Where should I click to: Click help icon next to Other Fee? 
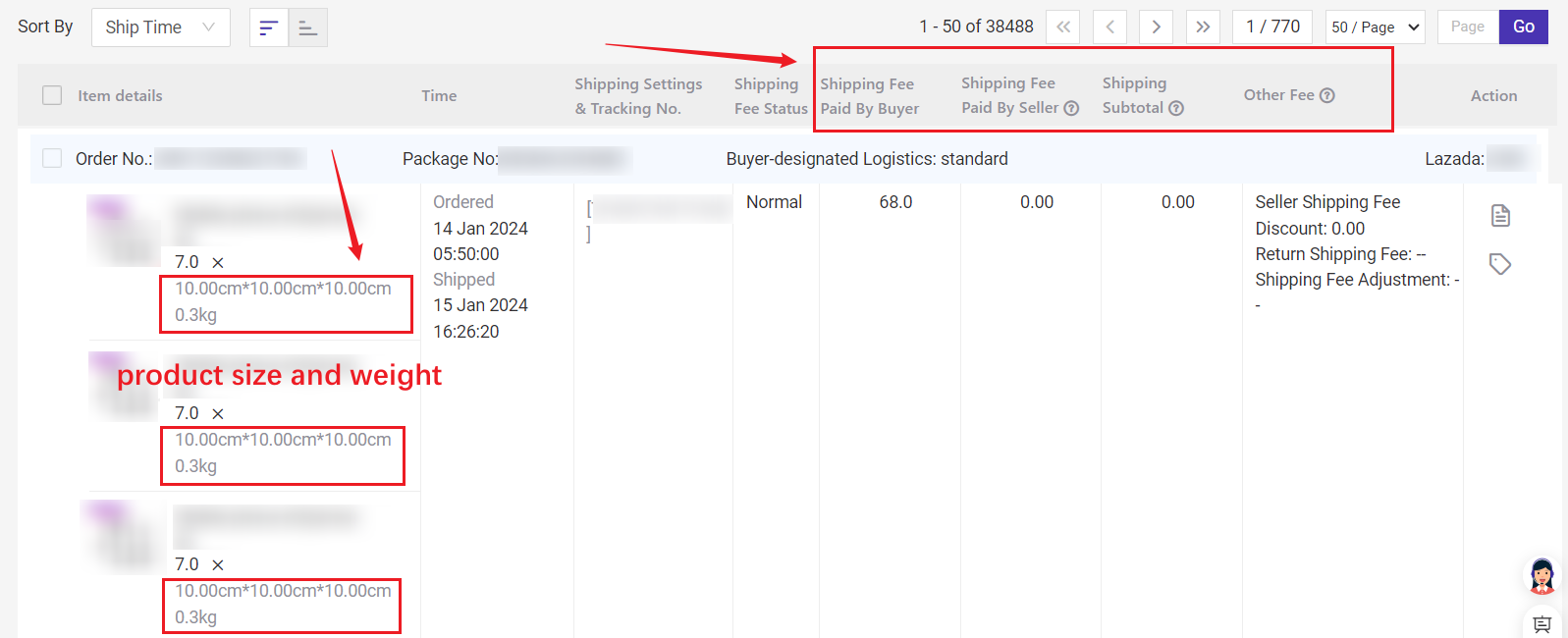click(1326, 95)
